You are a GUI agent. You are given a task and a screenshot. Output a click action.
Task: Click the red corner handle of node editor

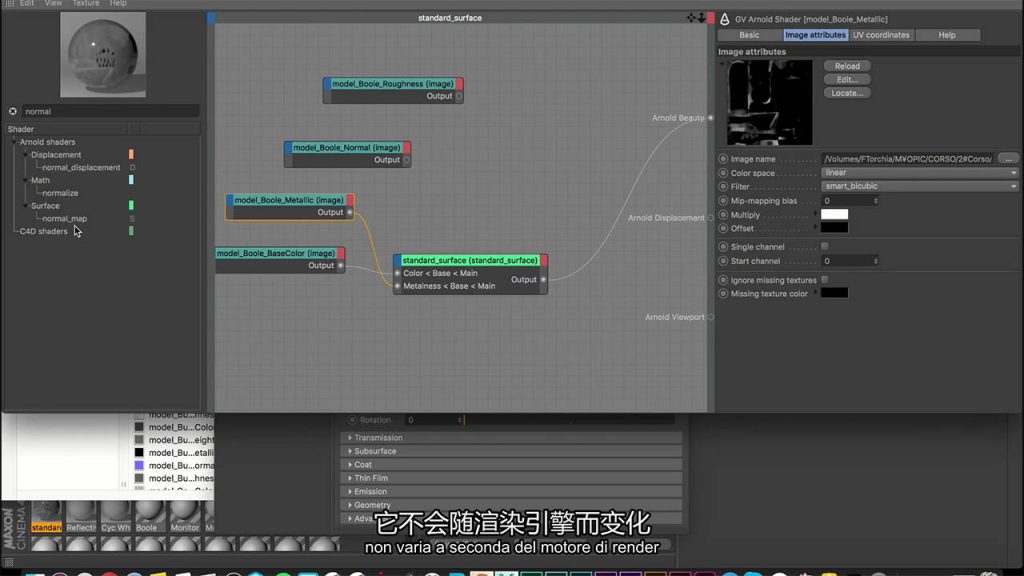click(711, 18)
